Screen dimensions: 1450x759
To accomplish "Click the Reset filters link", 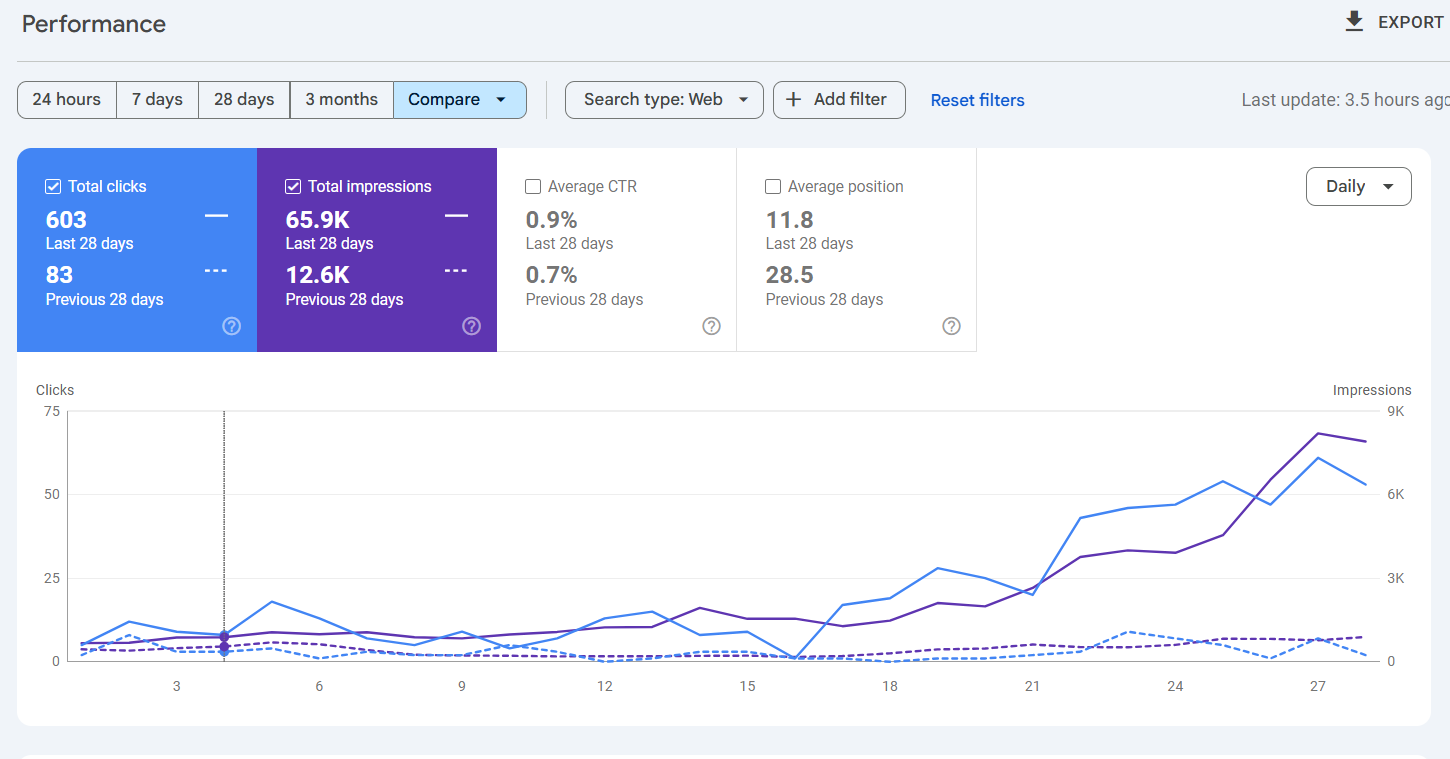I will 977,100.
